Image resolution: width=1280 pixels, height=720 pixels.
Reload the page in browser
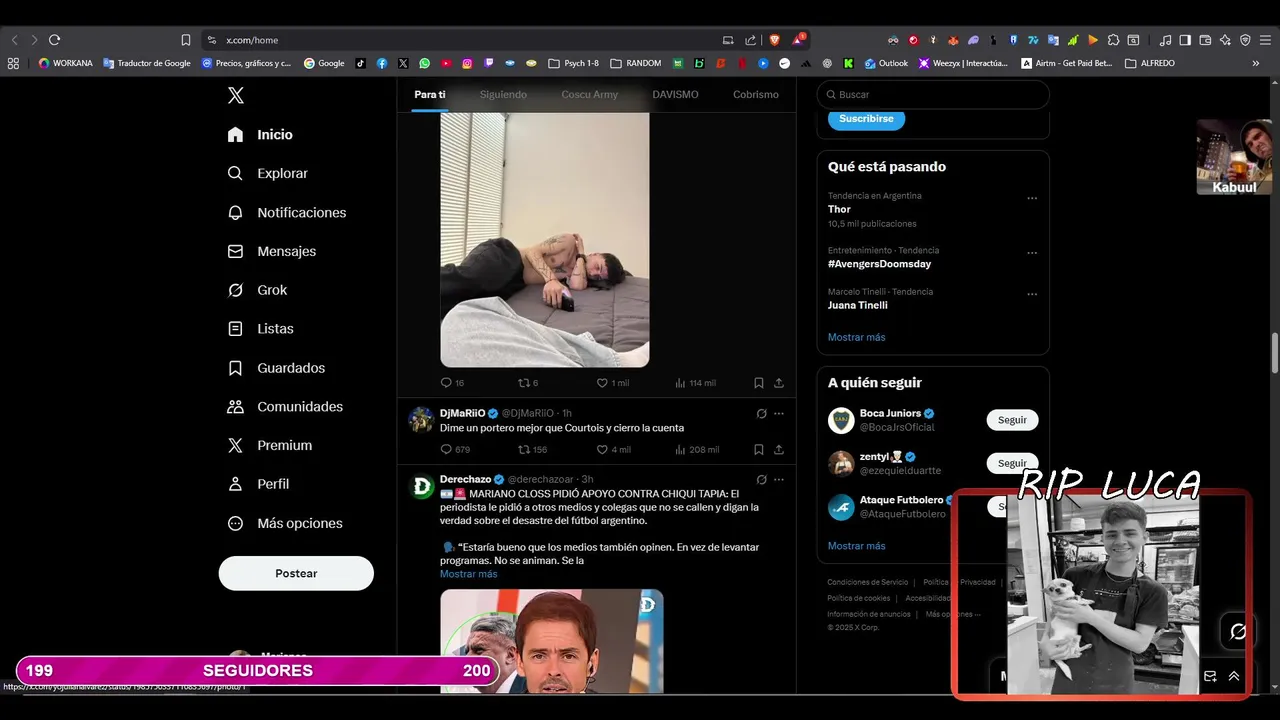tap(55, 40)
